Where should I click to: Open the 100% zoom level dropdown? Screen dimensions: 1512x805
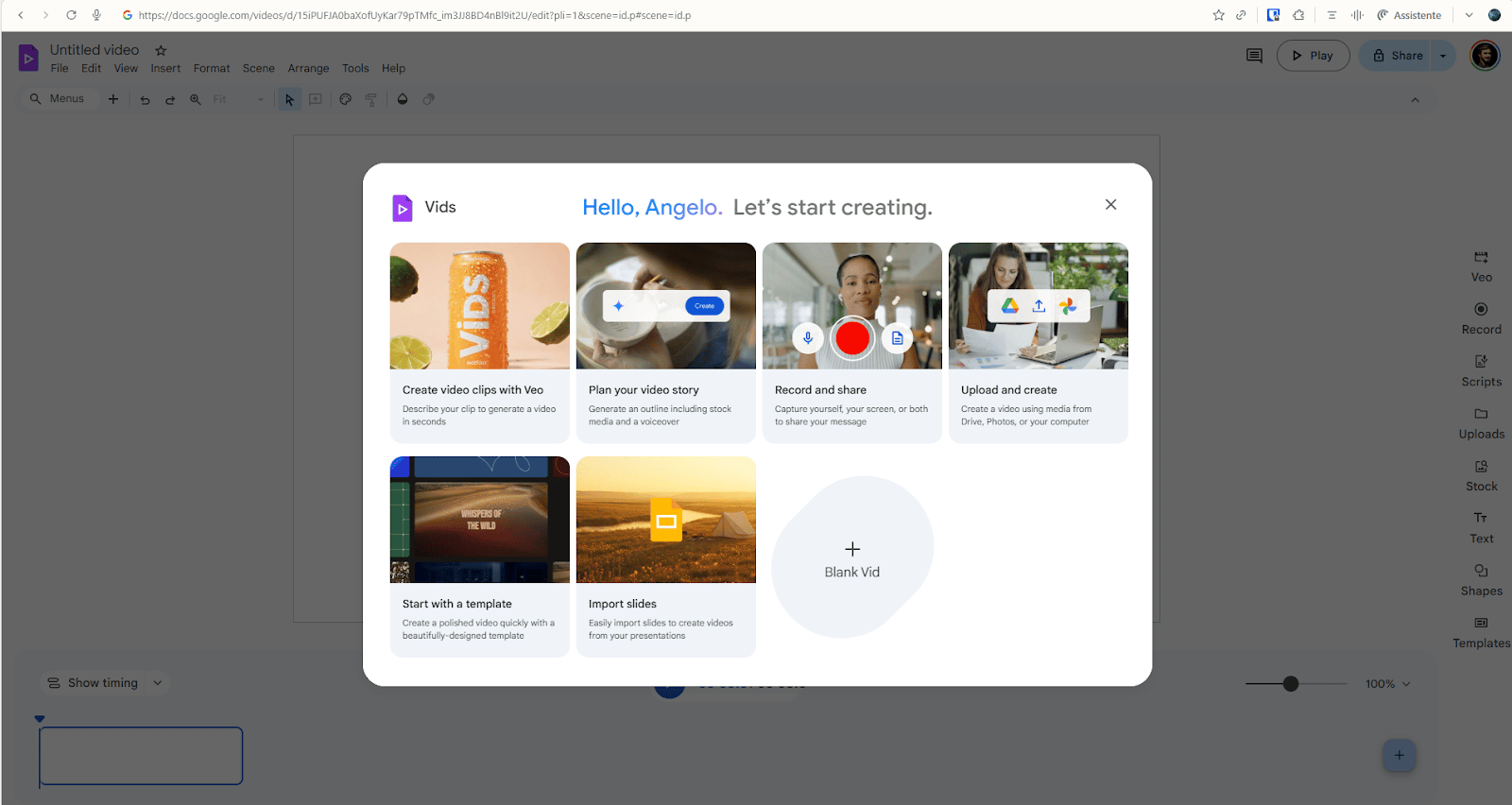pos(1388,684)
